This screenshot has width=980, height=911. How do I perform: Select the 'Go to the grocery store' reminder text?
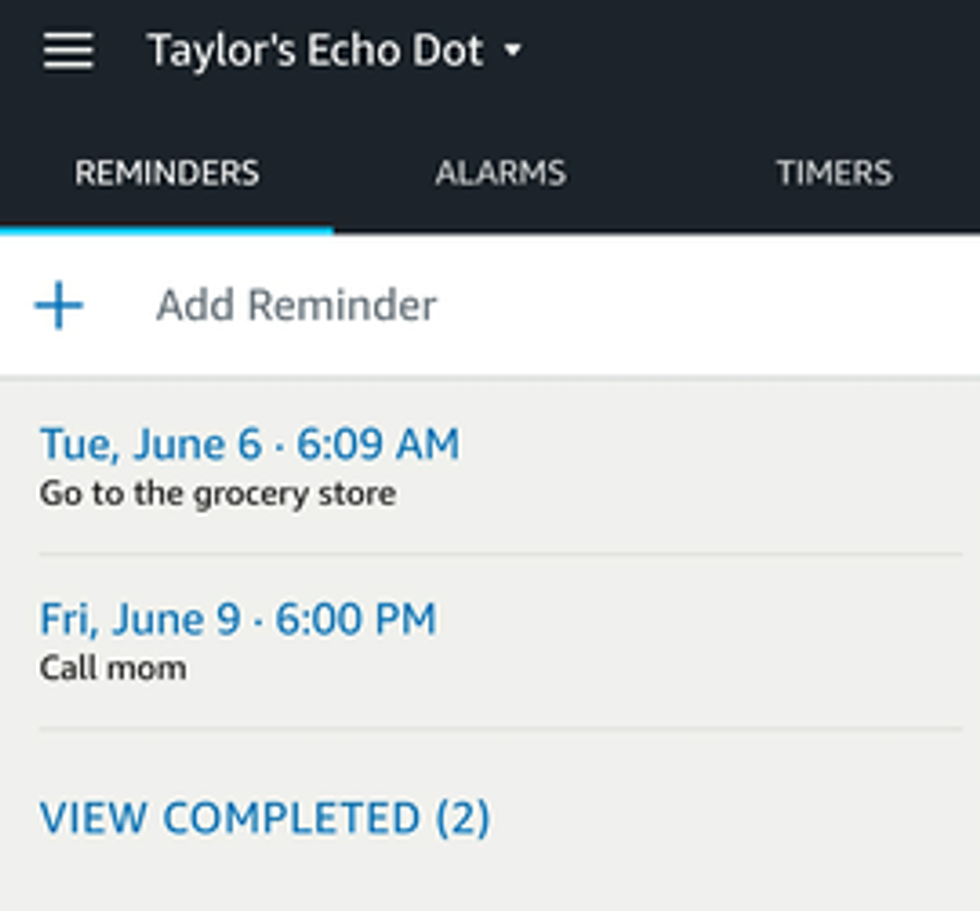point(217,493)
